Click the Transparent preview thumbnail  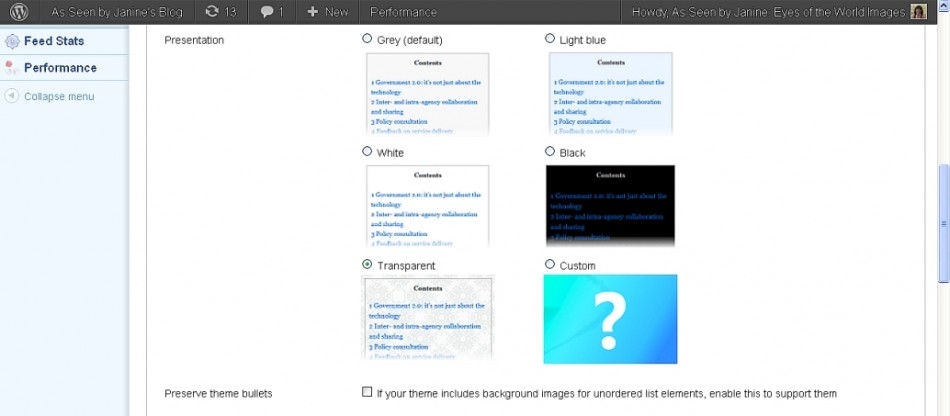click(428, 318)
